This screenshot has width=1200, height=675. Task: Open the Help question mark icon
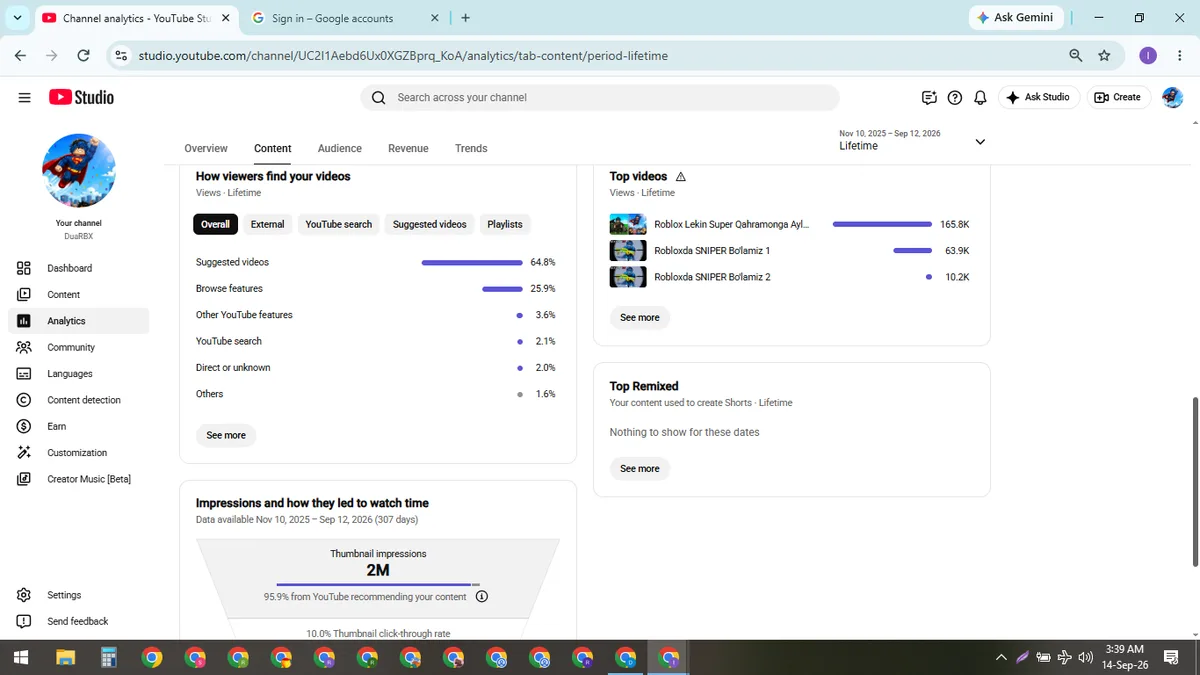955,97
